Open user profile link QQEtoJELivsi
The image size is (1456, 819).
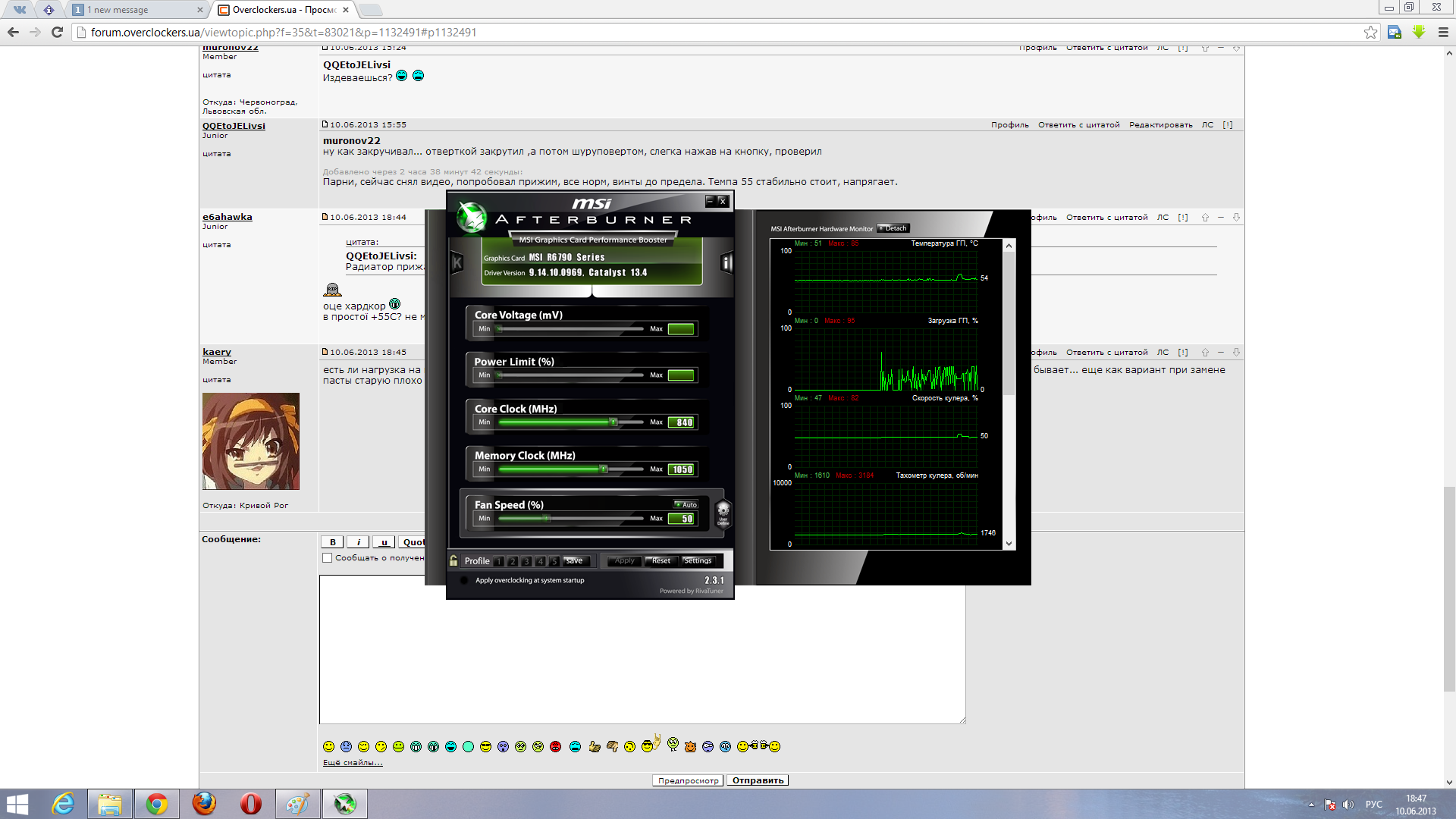point(234,126)
